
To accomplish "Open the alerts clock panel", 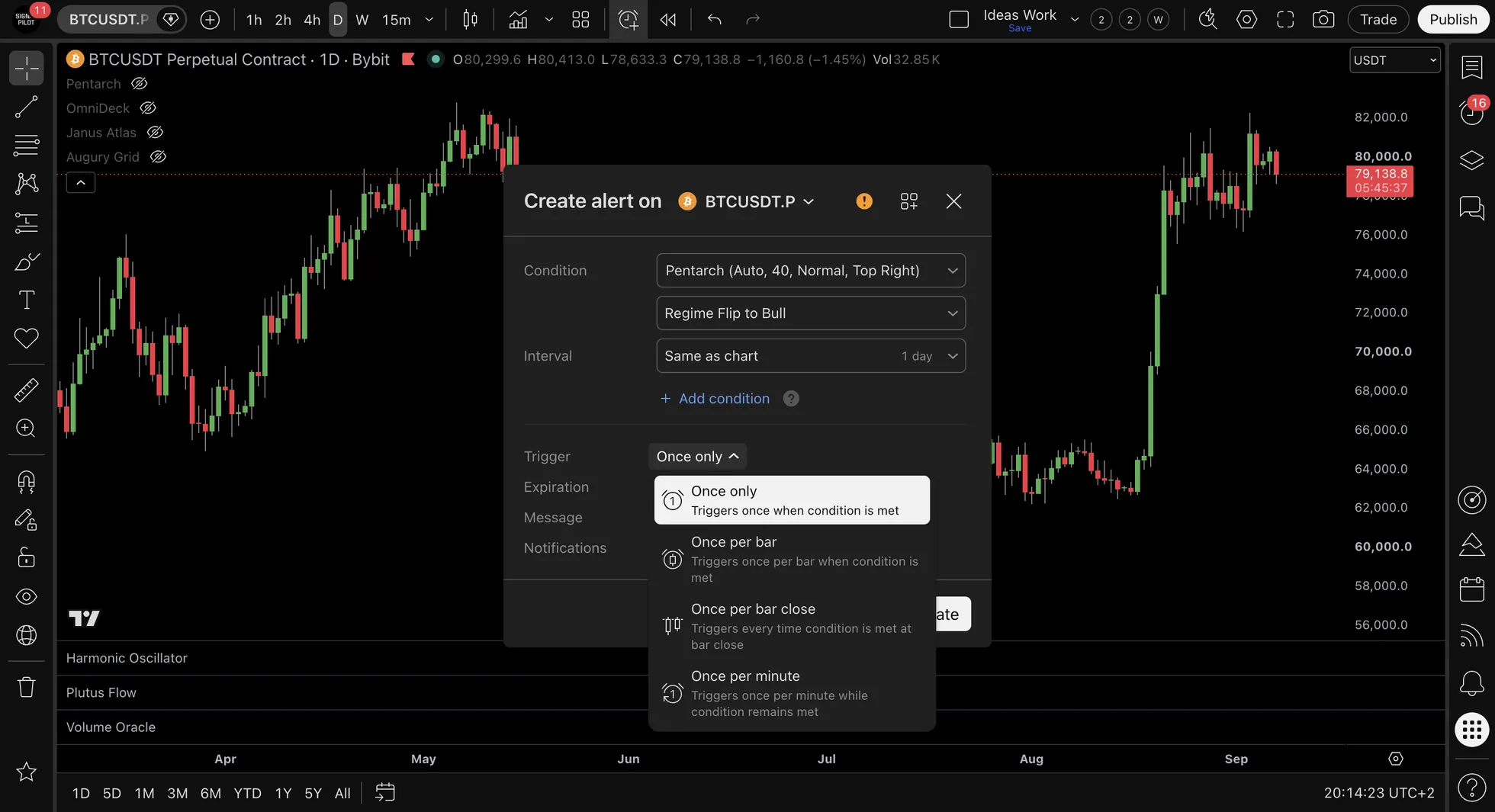I will tap(1471, 112).
